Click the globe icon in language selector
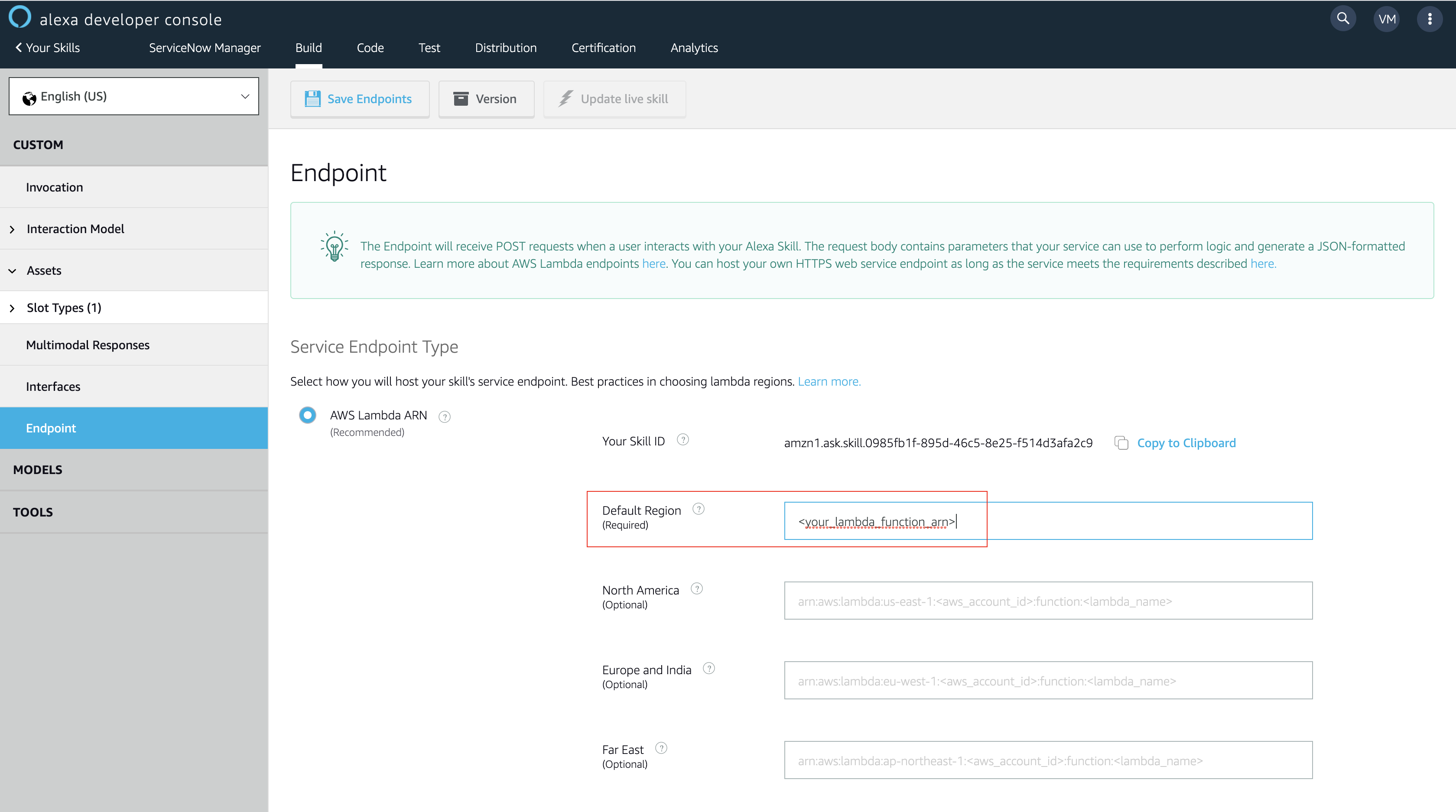Image resolution: width=1456 pixels, height=812 pixels. coord(29,98)
